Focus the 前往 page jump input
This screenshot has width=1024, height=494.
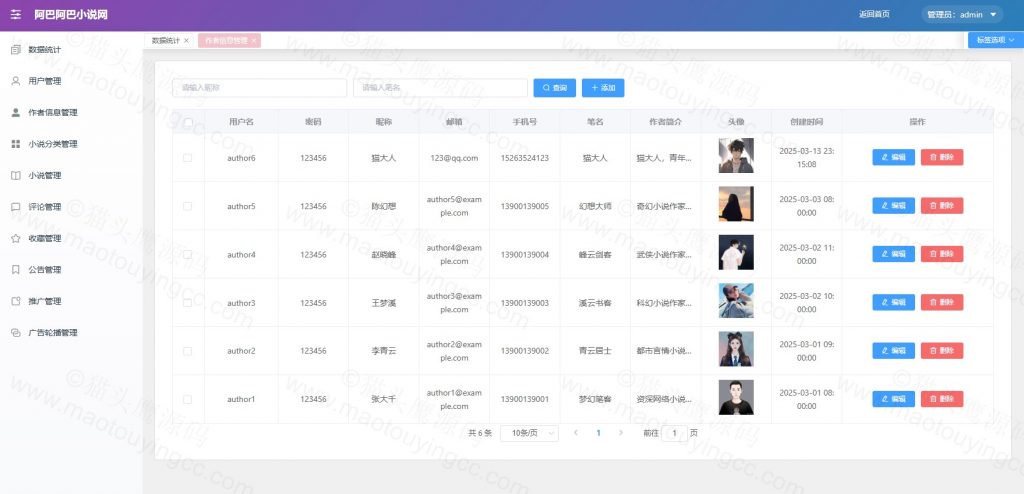click(x=674, y=433)
